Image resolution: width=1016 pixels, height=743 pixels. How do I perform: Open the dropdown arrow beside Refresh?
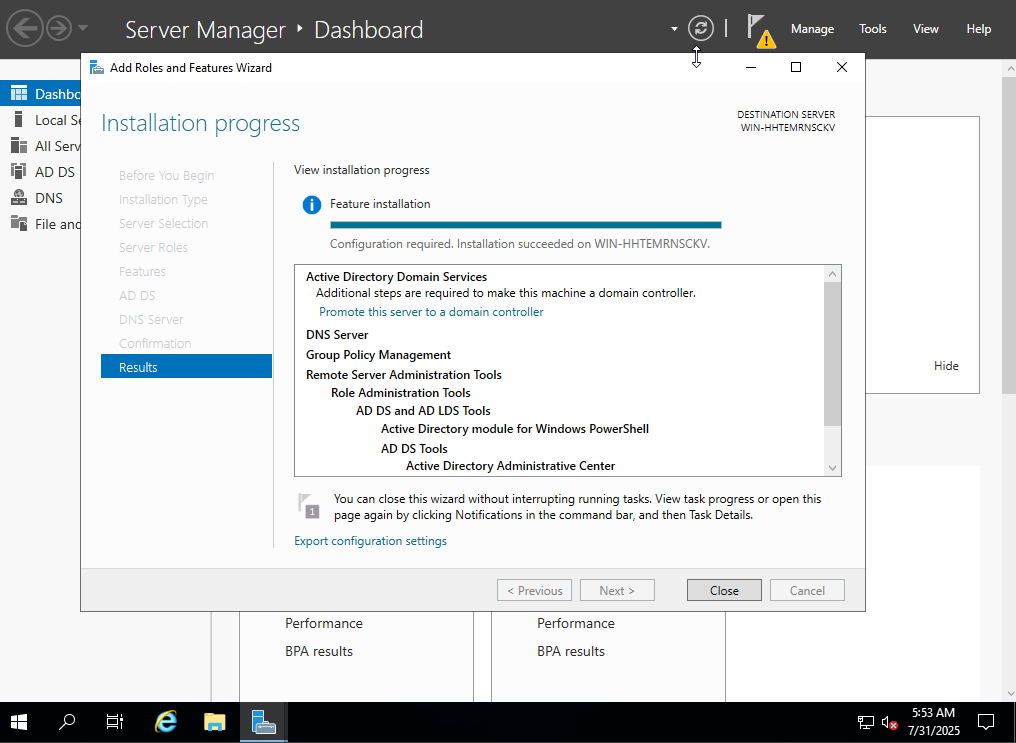tap(674, 29)
